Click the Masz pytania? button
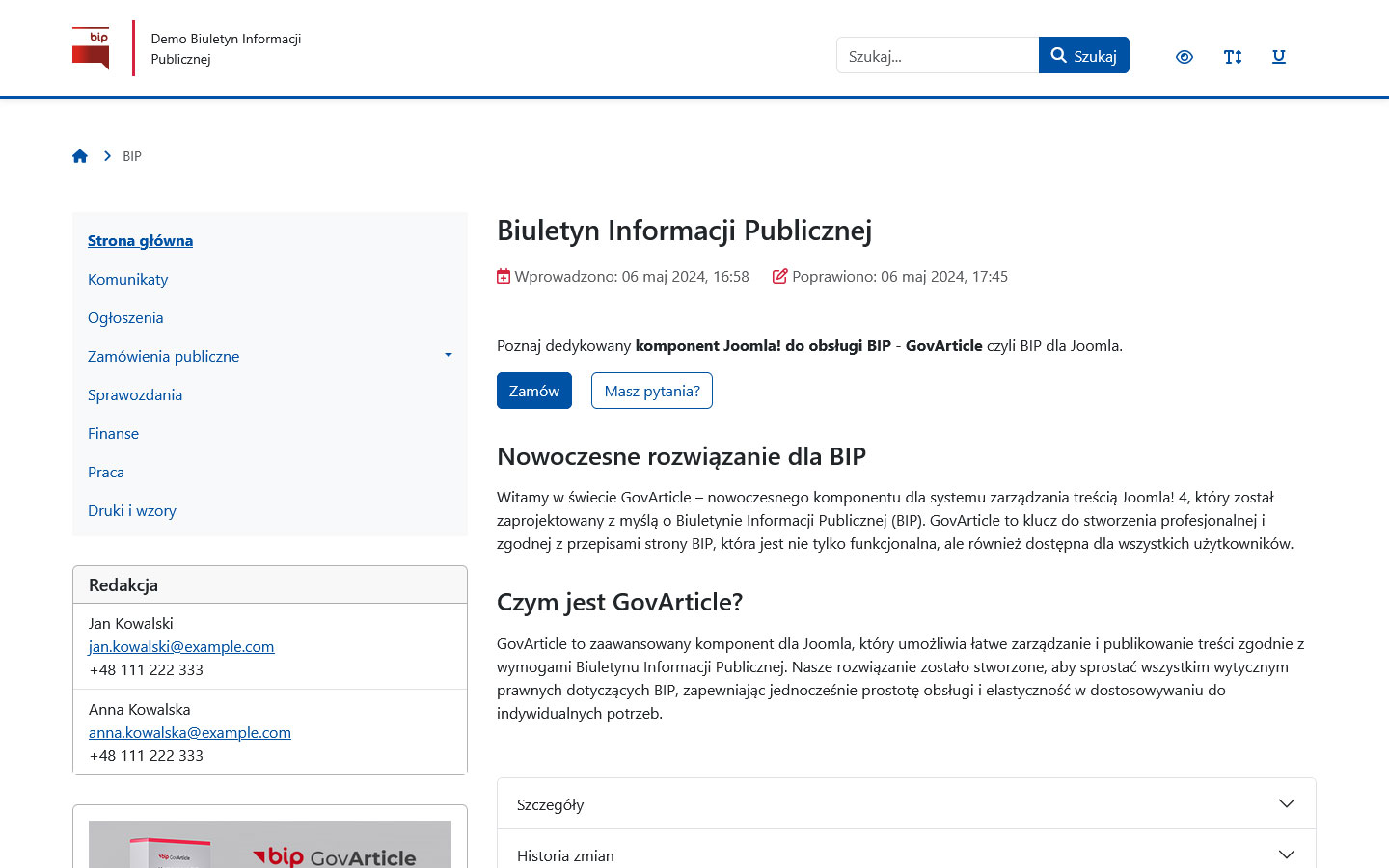 [651, 390]
